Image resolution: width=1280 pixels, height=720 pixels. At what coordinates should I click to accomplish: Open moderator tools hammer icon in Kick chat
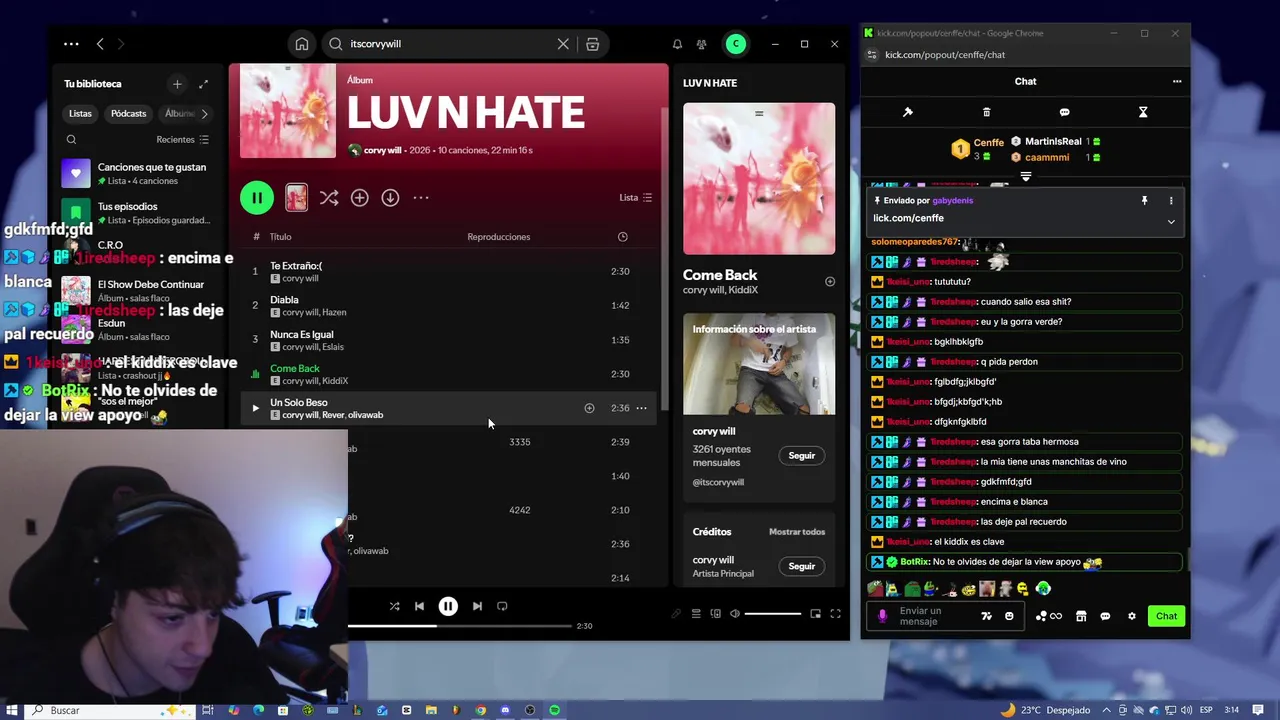point(908,112)
